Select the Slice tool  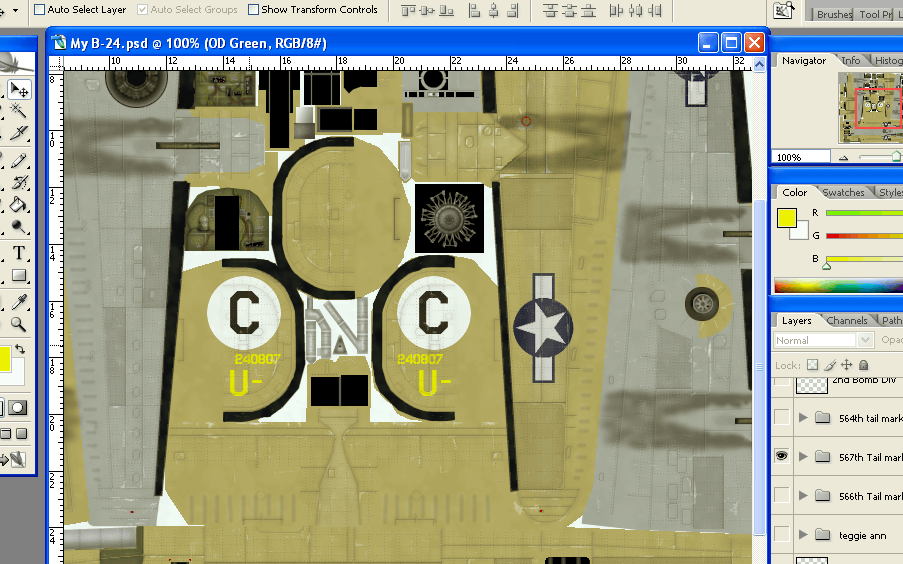[19, 134]
